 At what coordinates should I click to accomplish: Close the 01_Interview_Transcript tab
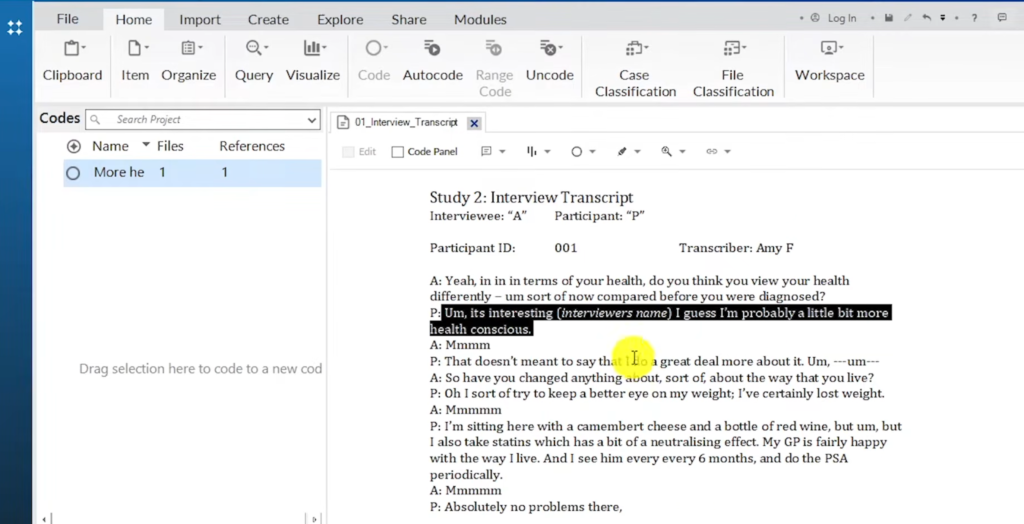(475, 123)
